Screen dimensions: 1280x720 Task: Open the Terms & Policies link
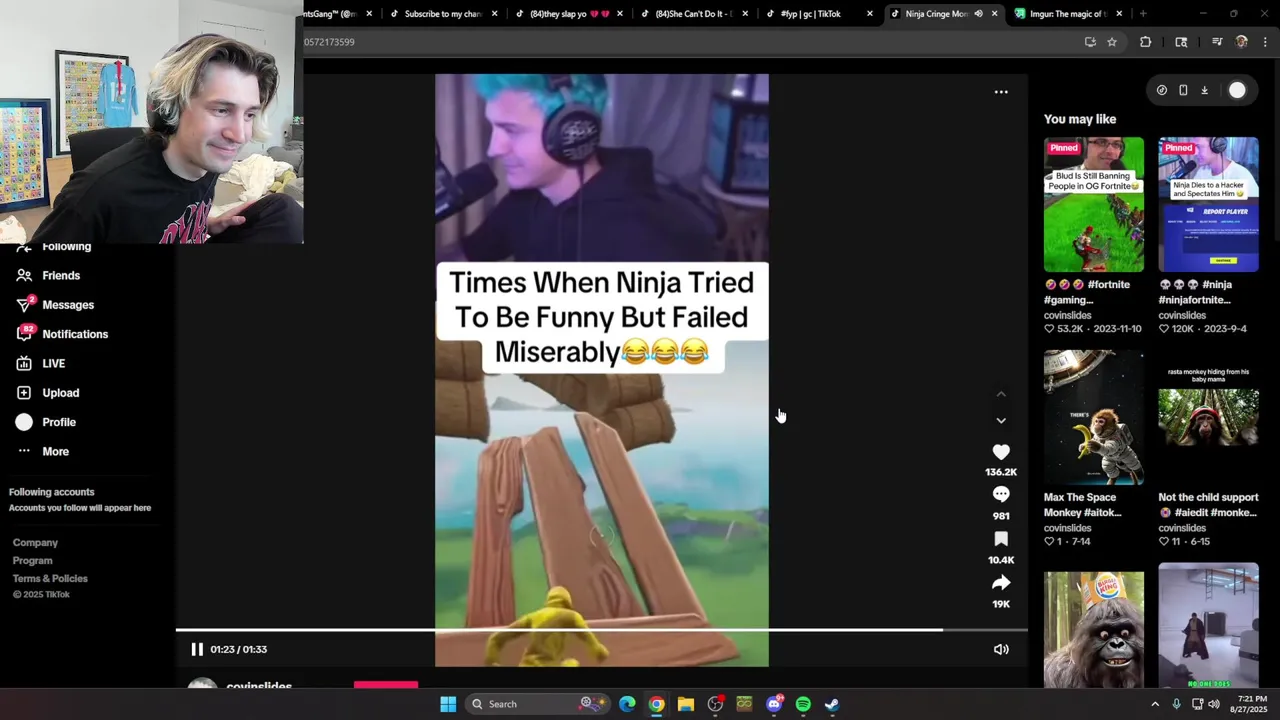click(x=50, y=578)
